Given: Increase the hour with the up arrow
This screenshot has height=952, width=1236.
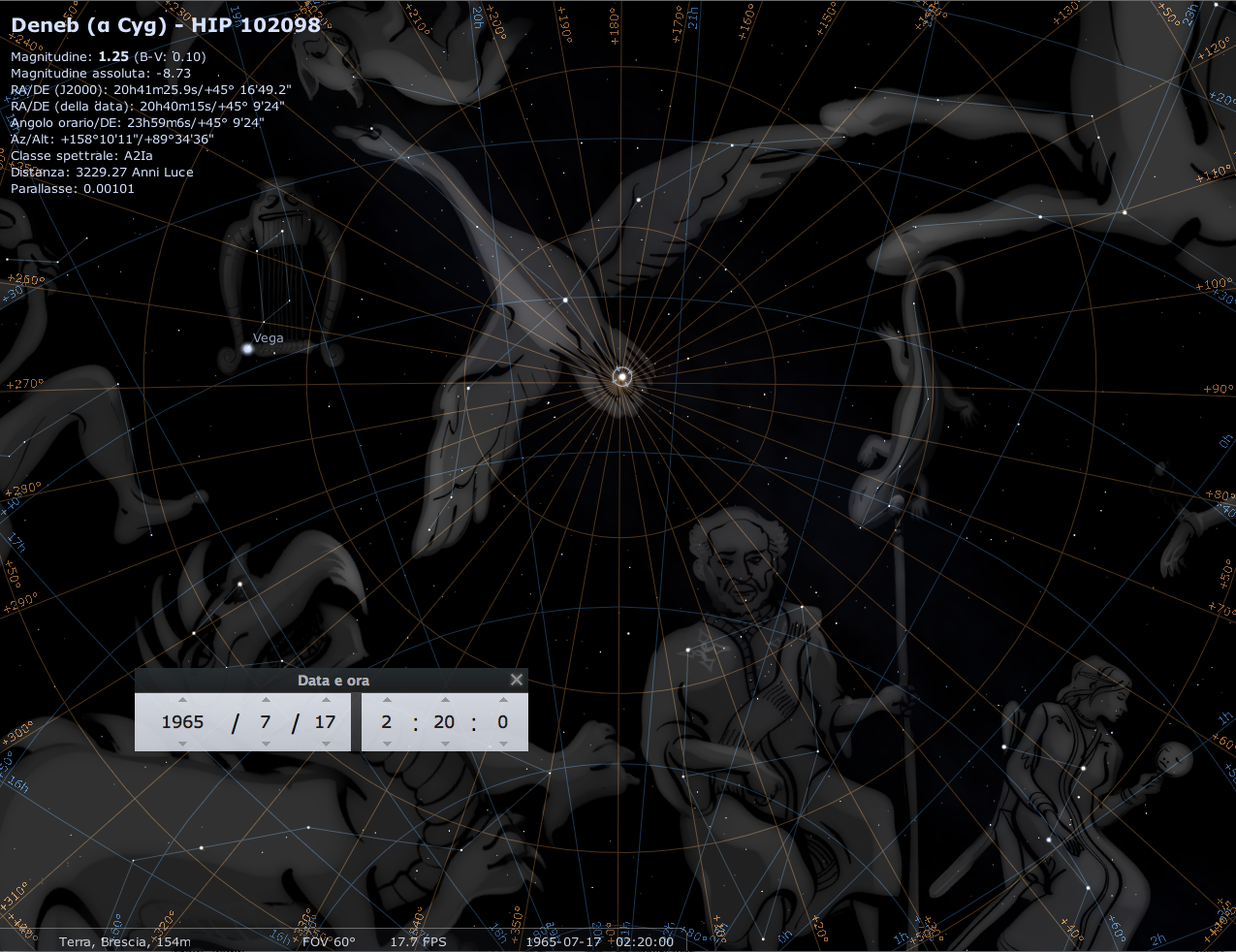Looking at the screenshot, I should coord(387,700).
